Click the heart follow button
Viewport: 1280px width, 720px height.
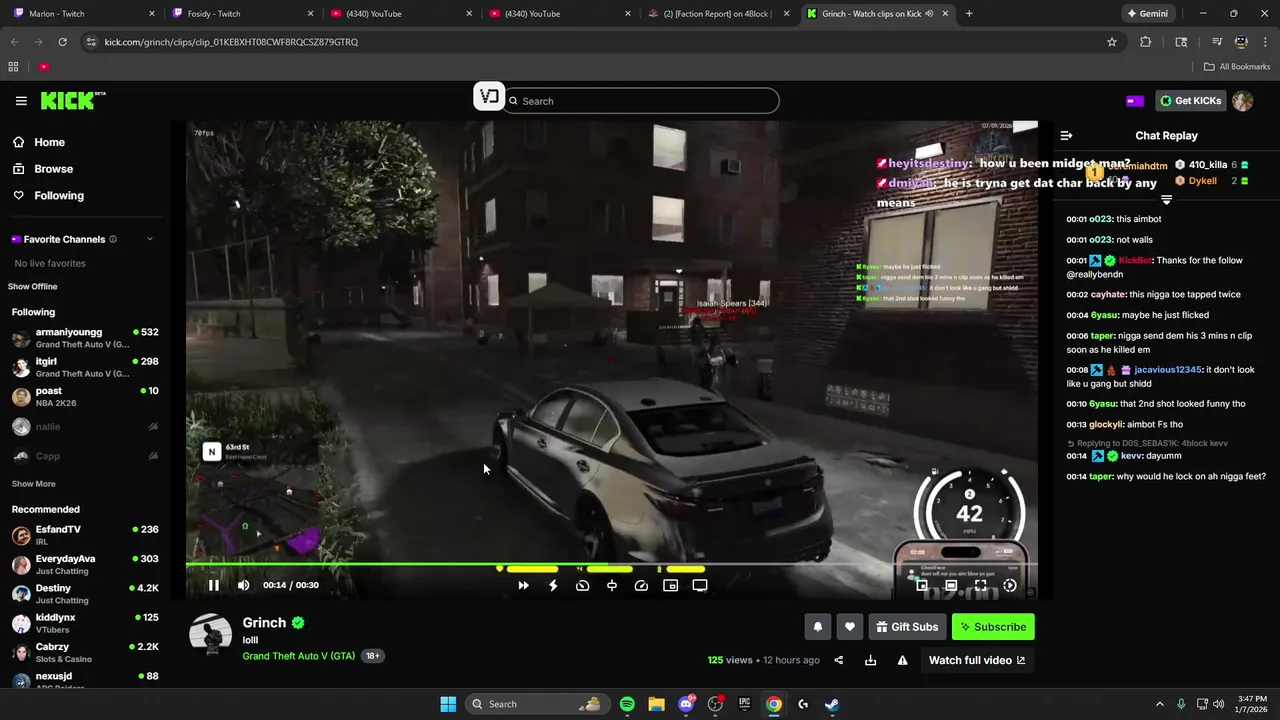[x=850, y=627]
